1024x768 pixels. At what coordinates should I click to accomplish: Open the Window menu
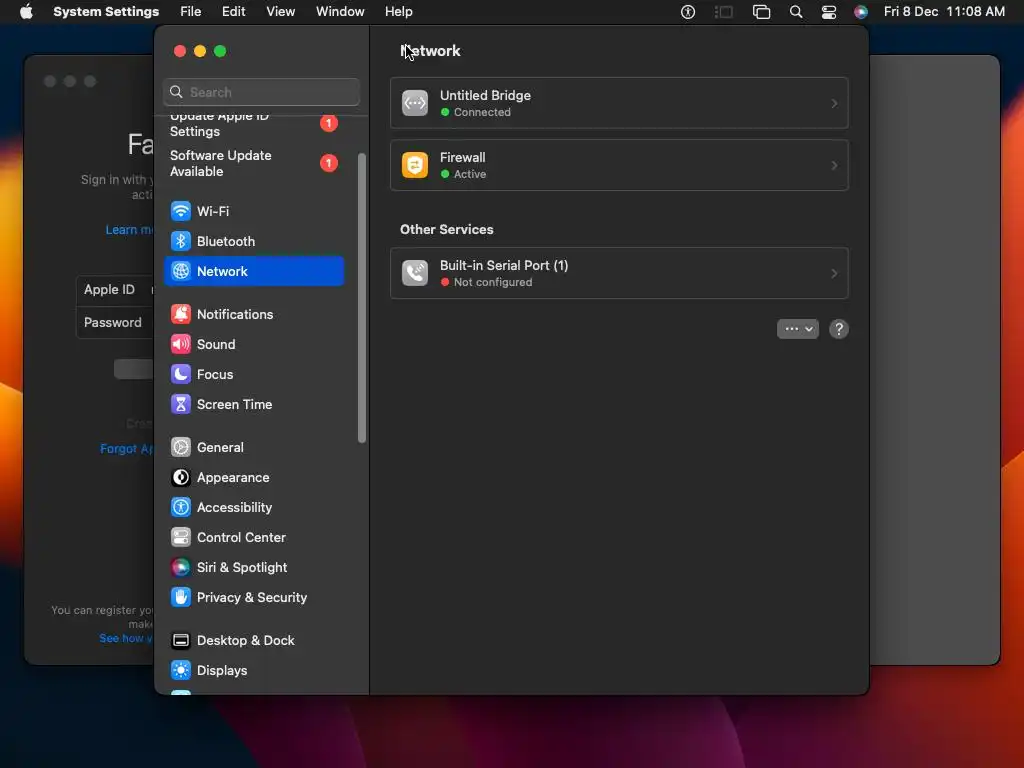(340, 12)
